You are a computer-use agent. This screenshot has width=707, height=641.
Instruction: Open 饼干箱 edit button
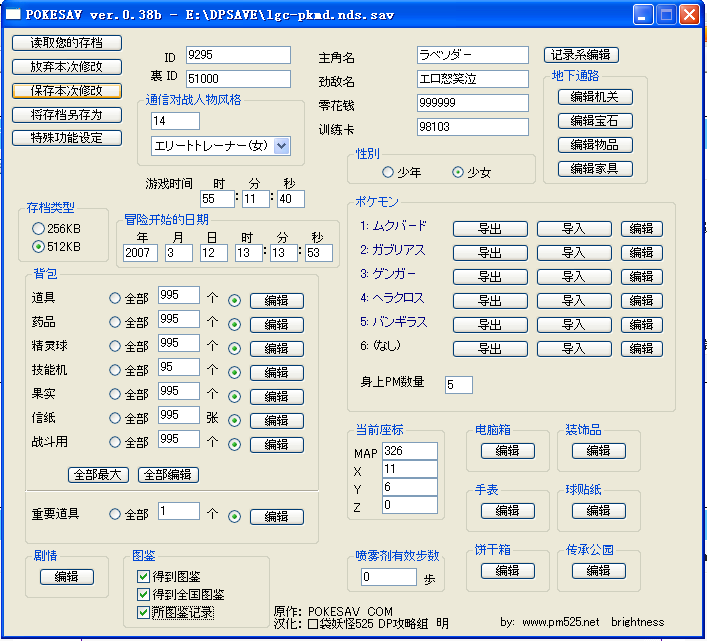[x=508, y=571]
